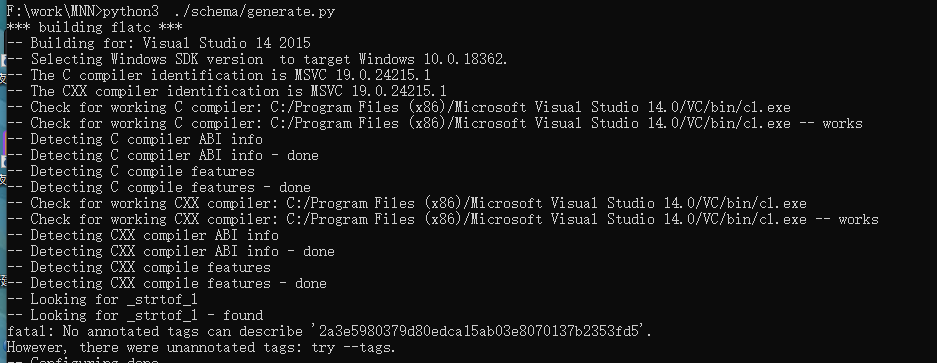This screenshot has height=363, width=937.
Task: Click the "try --tags" hint text
Action: click(x=353, y=347)
